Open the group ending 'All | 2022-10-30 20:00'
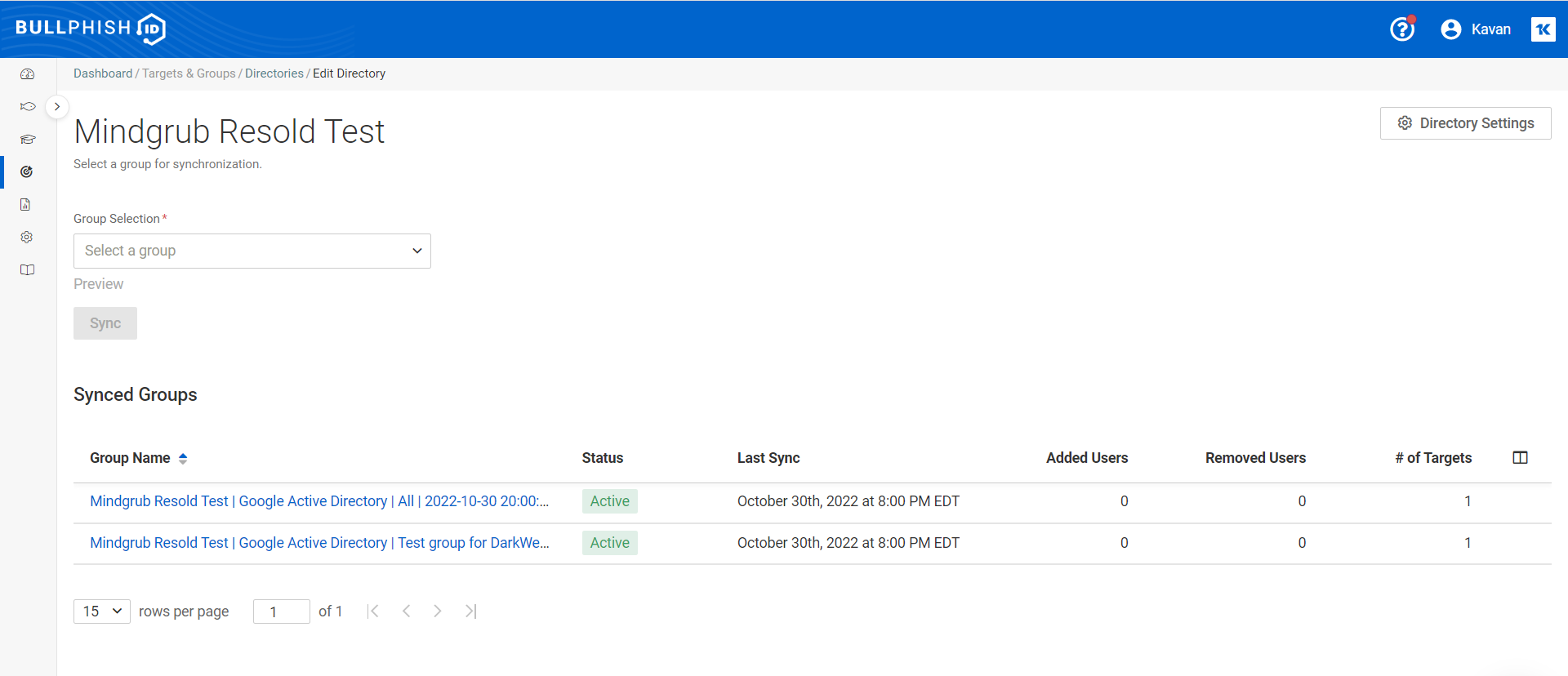Image resolution: width=1568 pixels, height=676 pixels. pos(319,501)
